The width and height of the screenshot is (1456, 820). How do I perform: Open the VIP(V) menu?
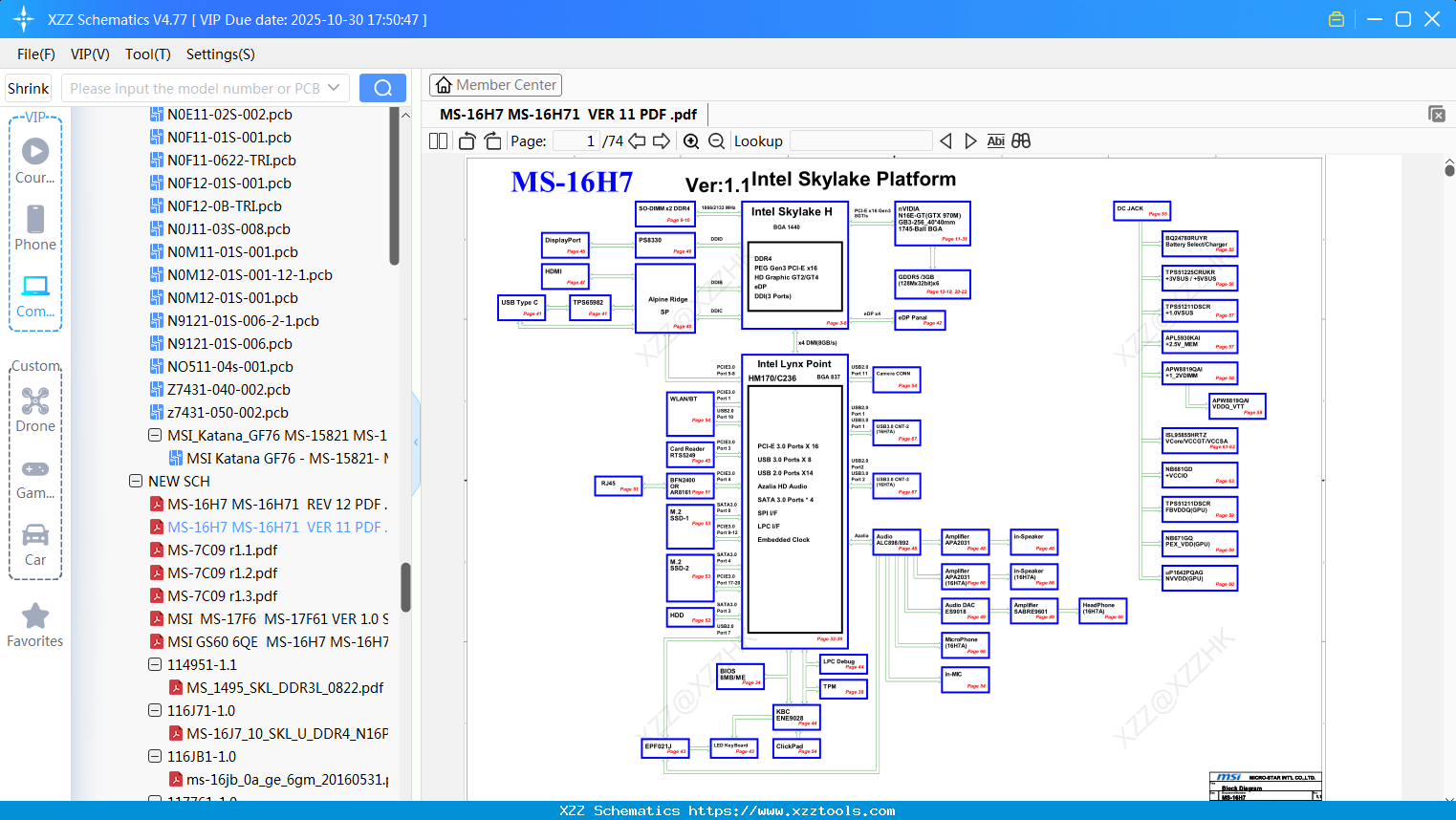pyautogui.click(x=90, y=54)
